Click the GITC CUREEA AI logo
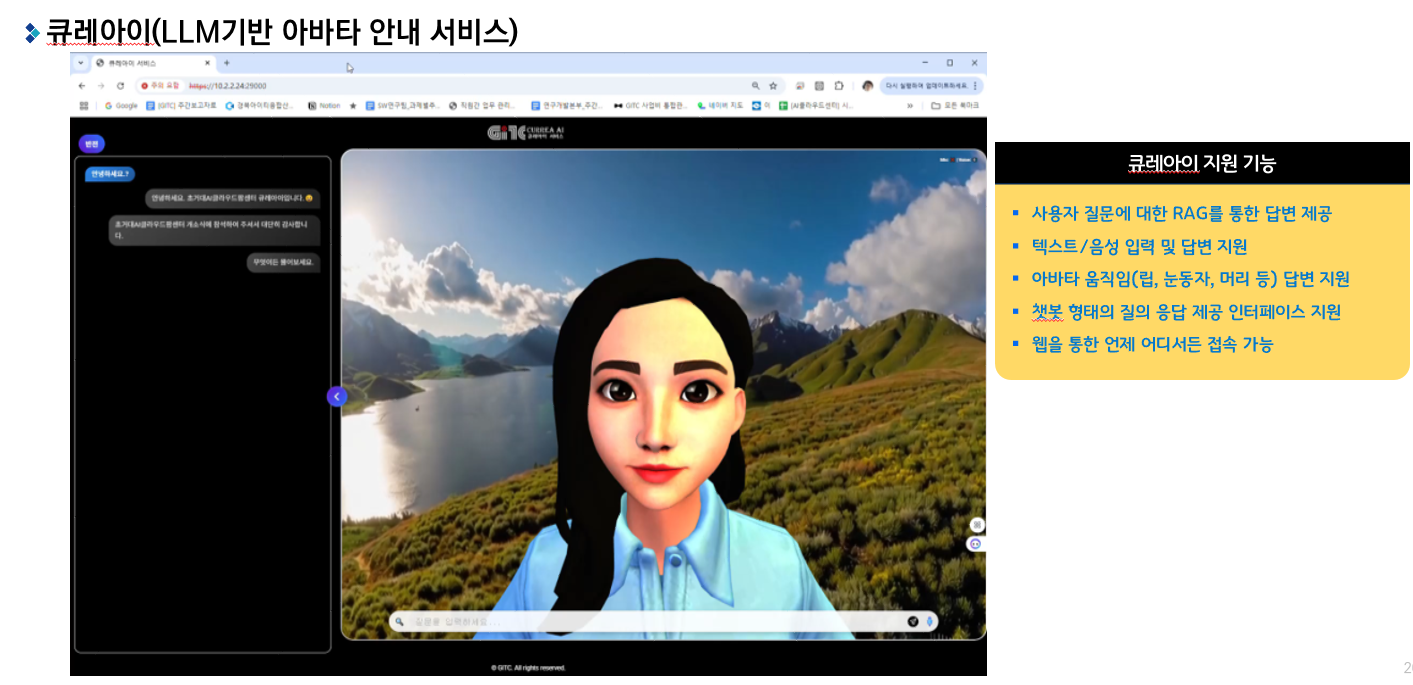The width and height of the screenshot is (1413, 685). click(x=527, y=133)
